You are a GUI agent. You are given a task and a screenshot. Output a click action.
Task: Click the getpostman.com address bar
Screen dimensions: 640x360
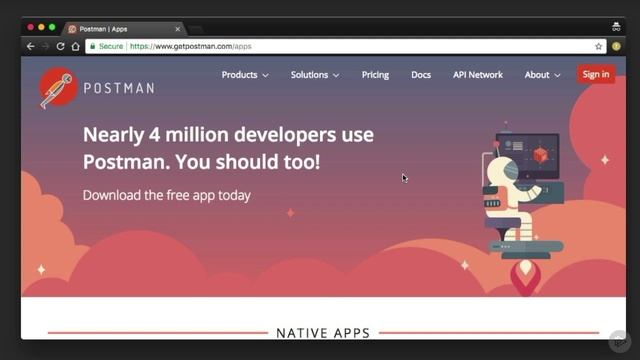[x=345, y=47]
